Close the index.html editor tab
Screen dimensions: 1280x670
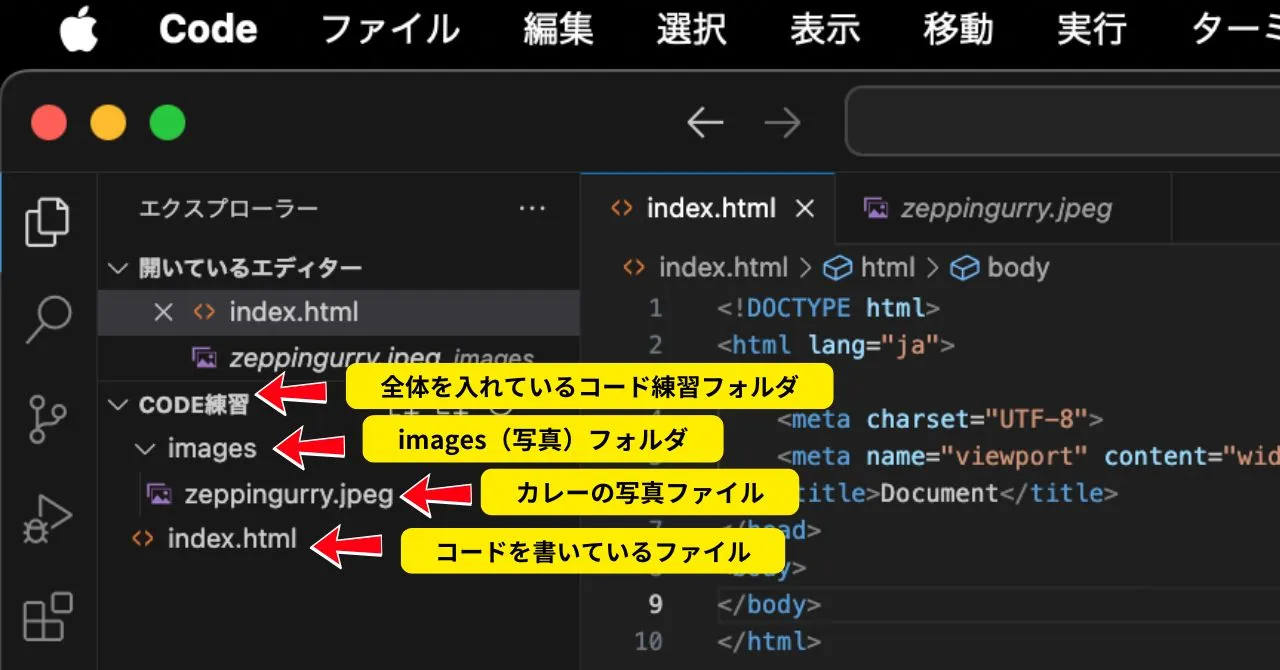click(804, 209)
